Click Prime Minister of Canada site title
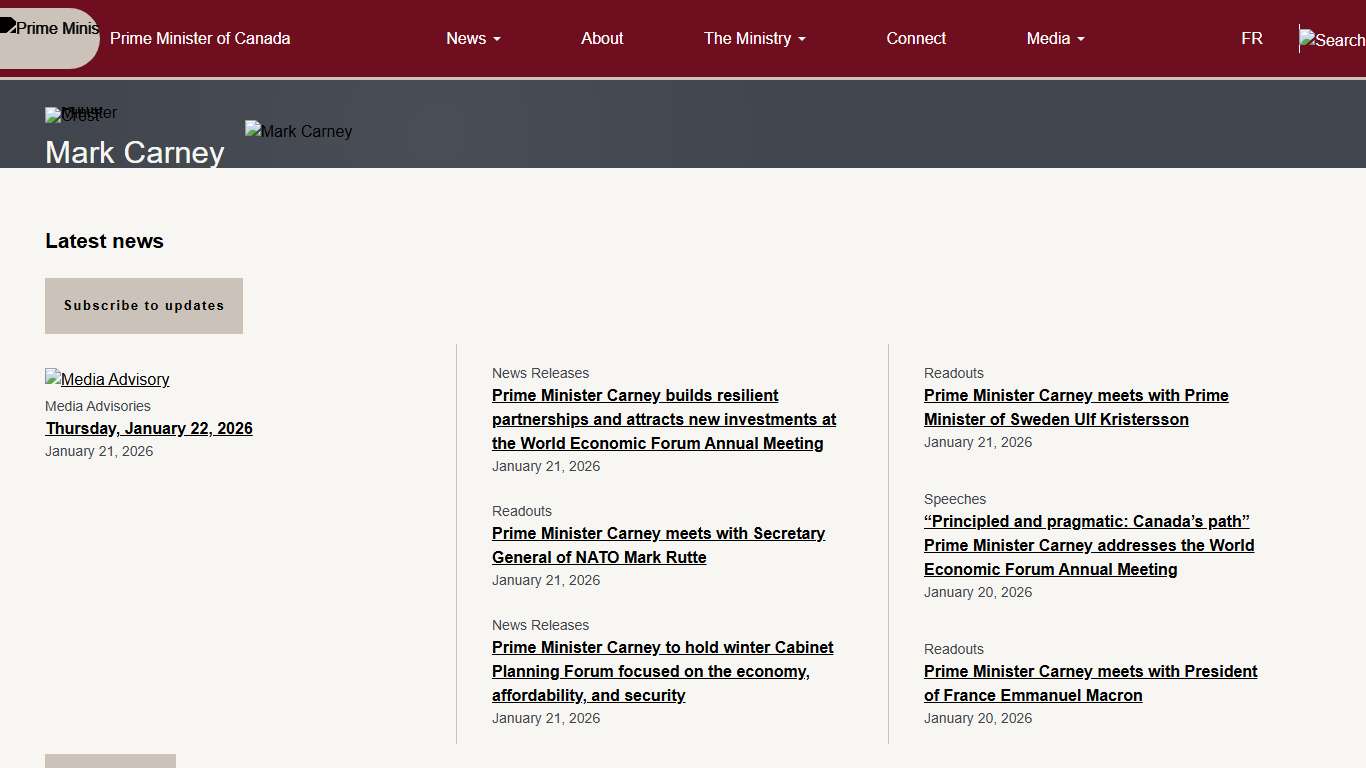 (200, 38)
